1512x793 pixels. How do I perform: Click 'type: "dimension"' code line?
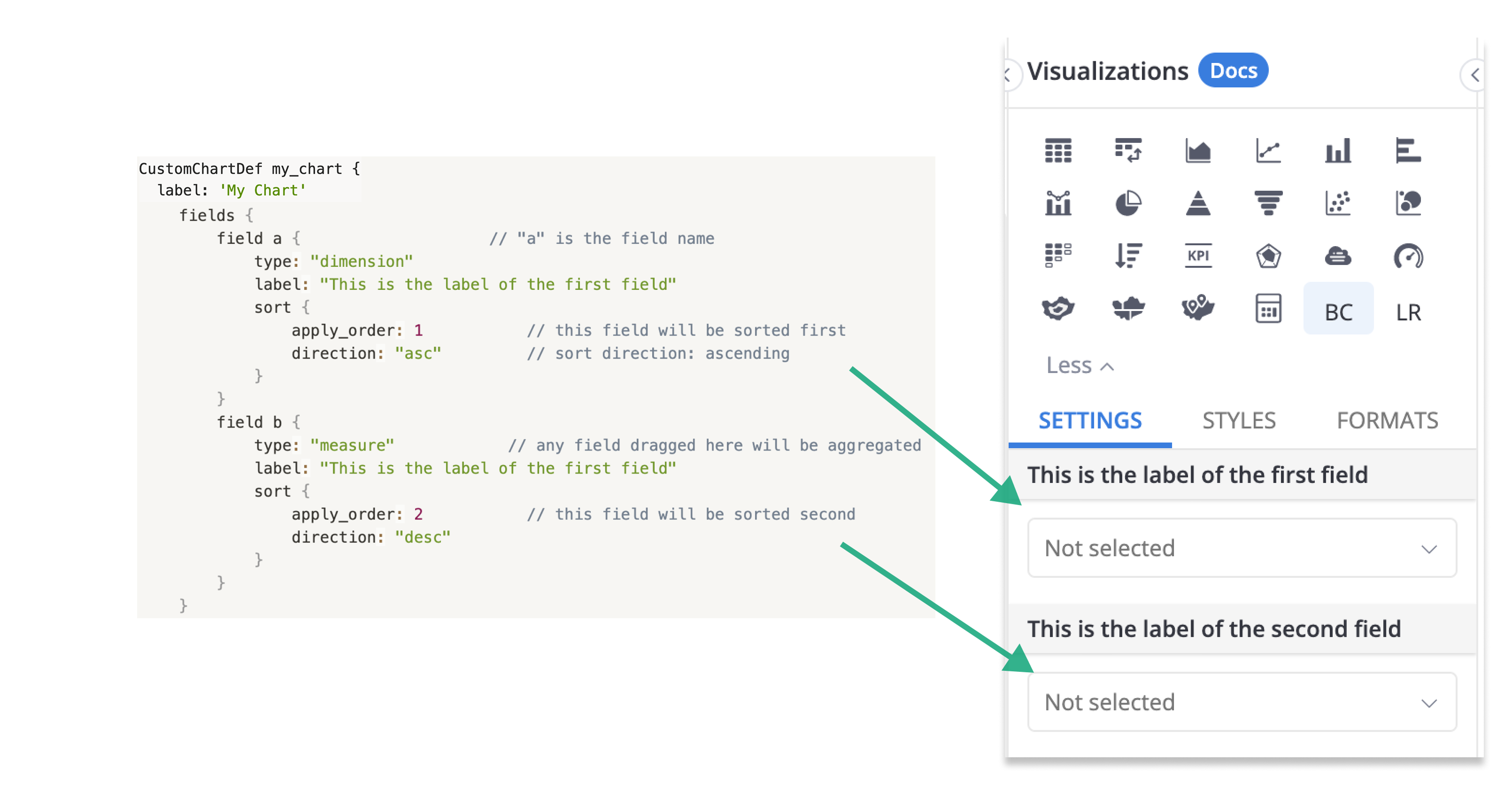[333, 261]
